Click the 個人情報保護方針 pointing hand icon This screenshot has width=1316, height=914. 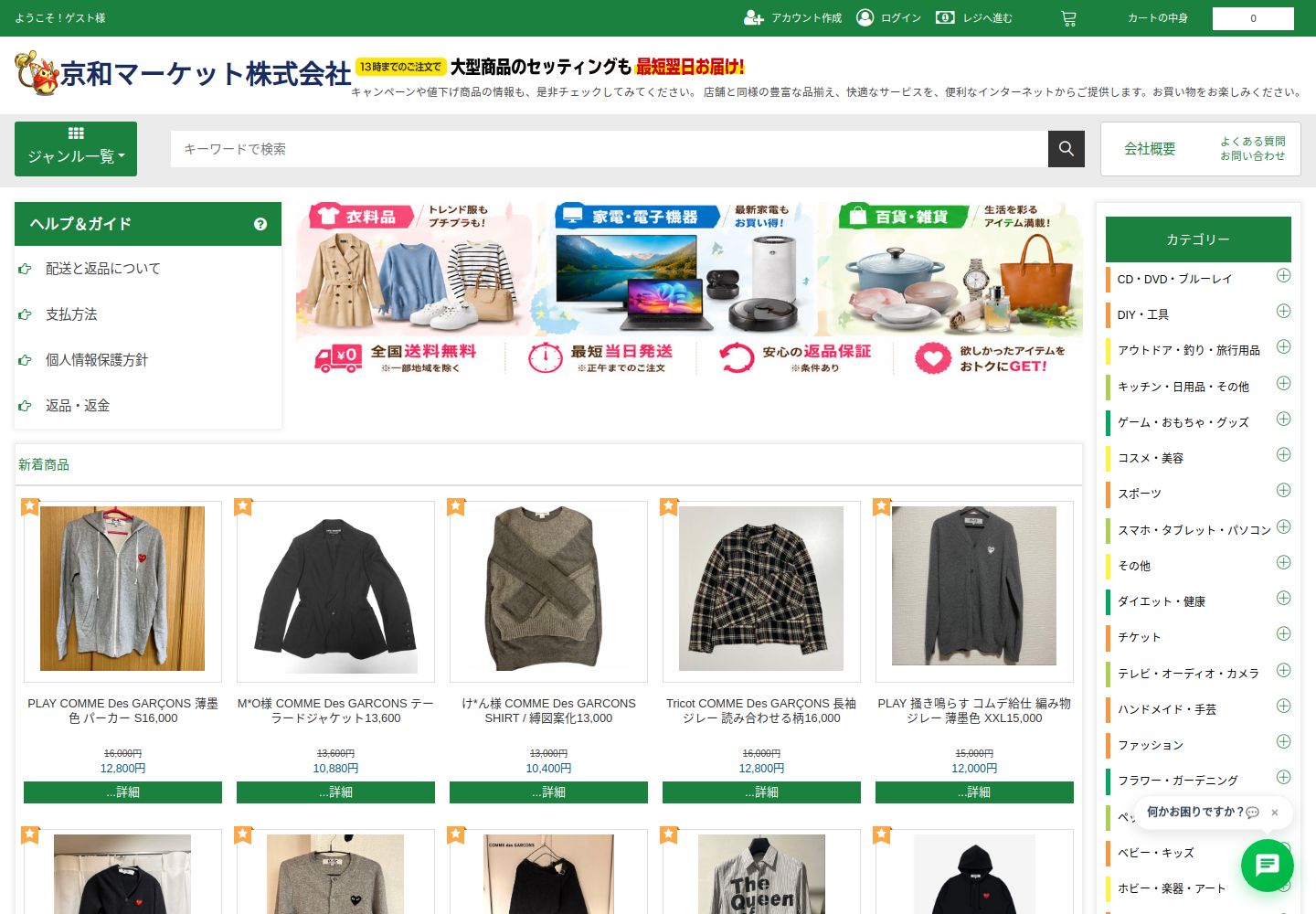pyautogui.click(x=25, y=360)
